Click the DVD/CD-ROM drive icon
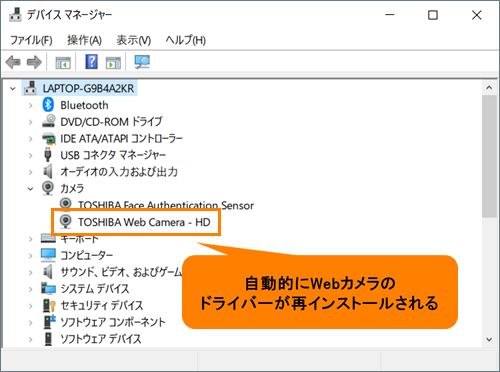 (49, 121)
